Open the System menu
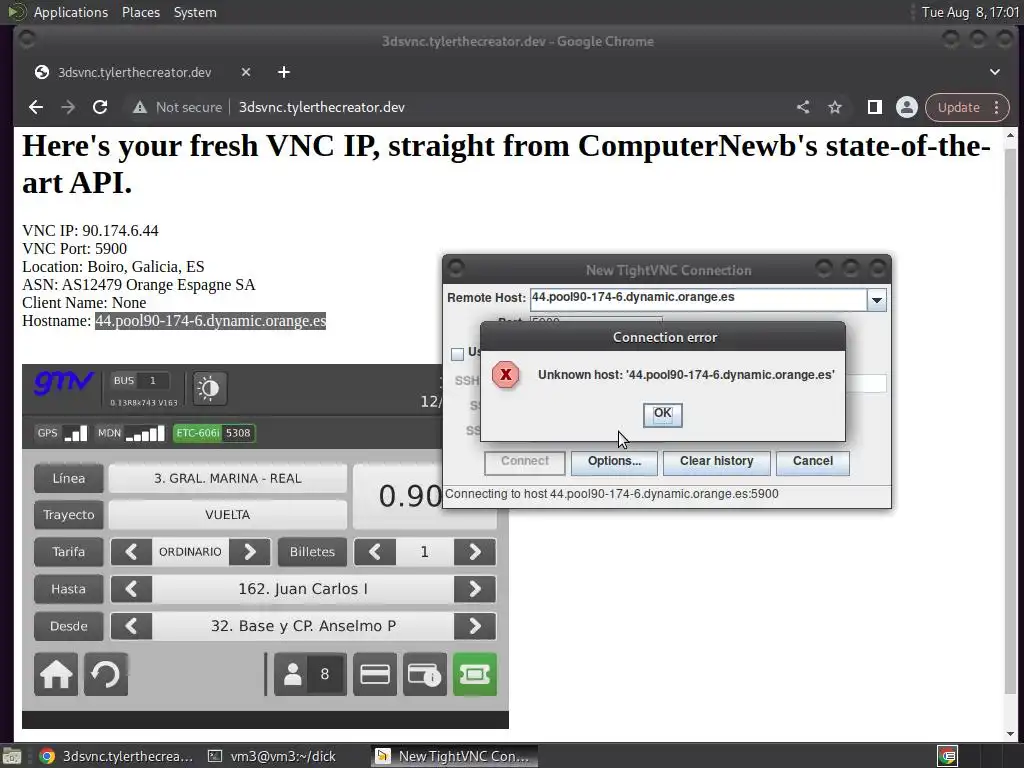Screen dimensions: 1024x768 pyautogui.click(x=195, y=12)
